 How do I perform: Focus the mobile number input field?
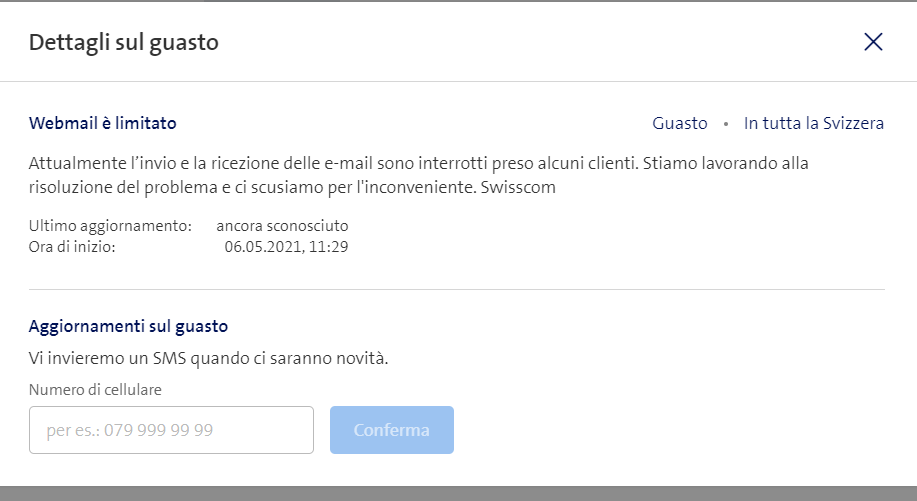[171, 430]
